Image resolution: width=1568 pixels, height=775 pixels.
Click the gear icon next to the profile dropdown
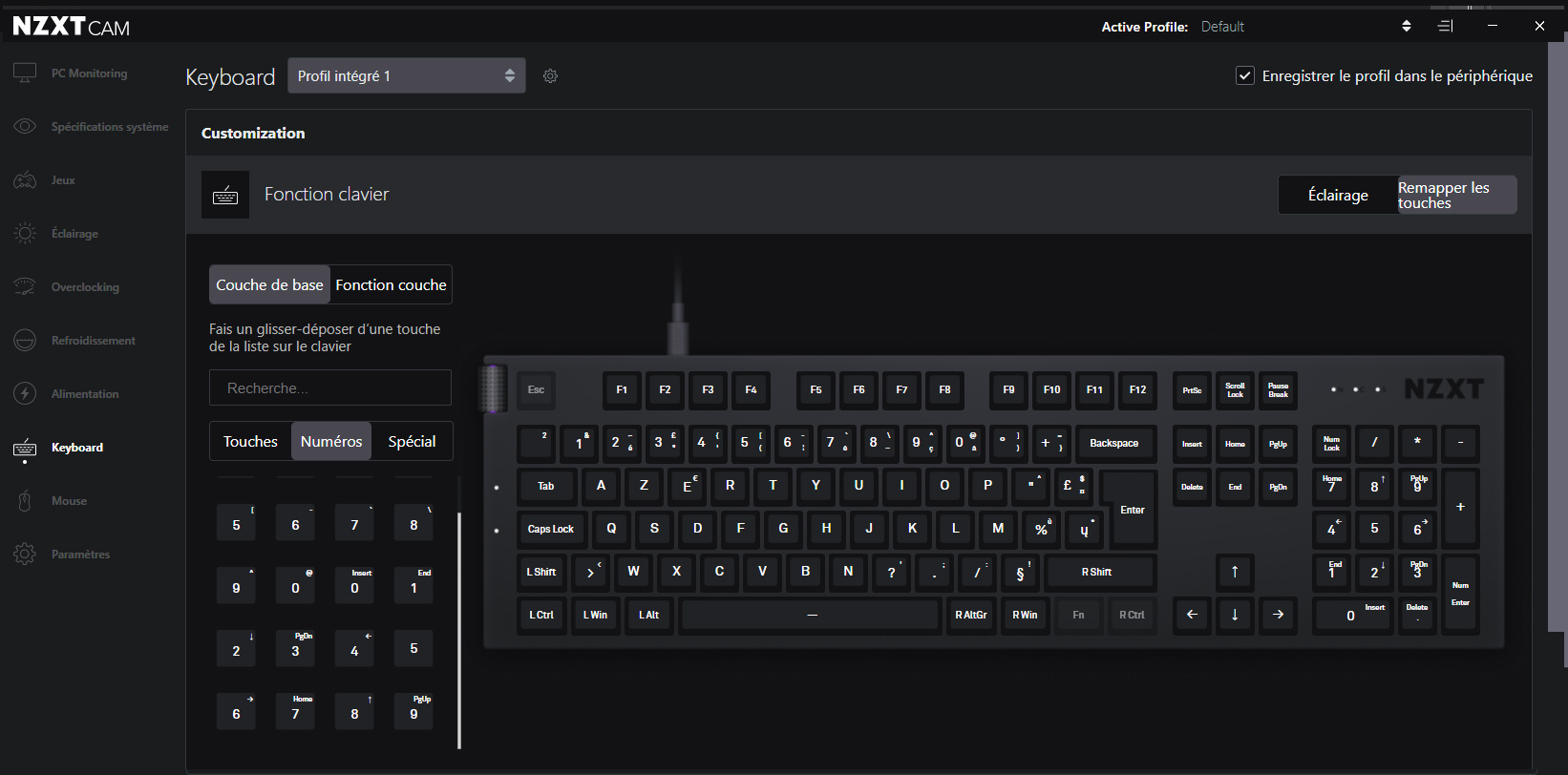550,76
